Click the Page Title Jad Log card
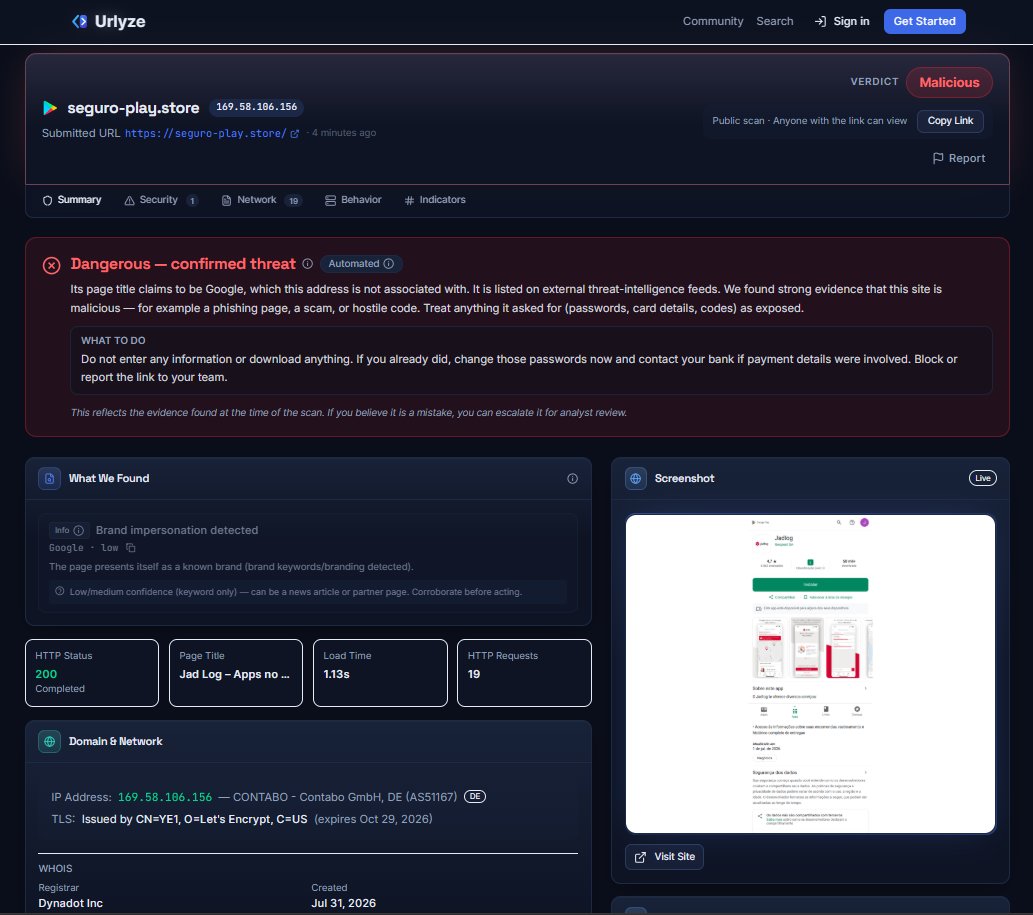This screenshot has height=915, width=1033. tap(236, 673)
